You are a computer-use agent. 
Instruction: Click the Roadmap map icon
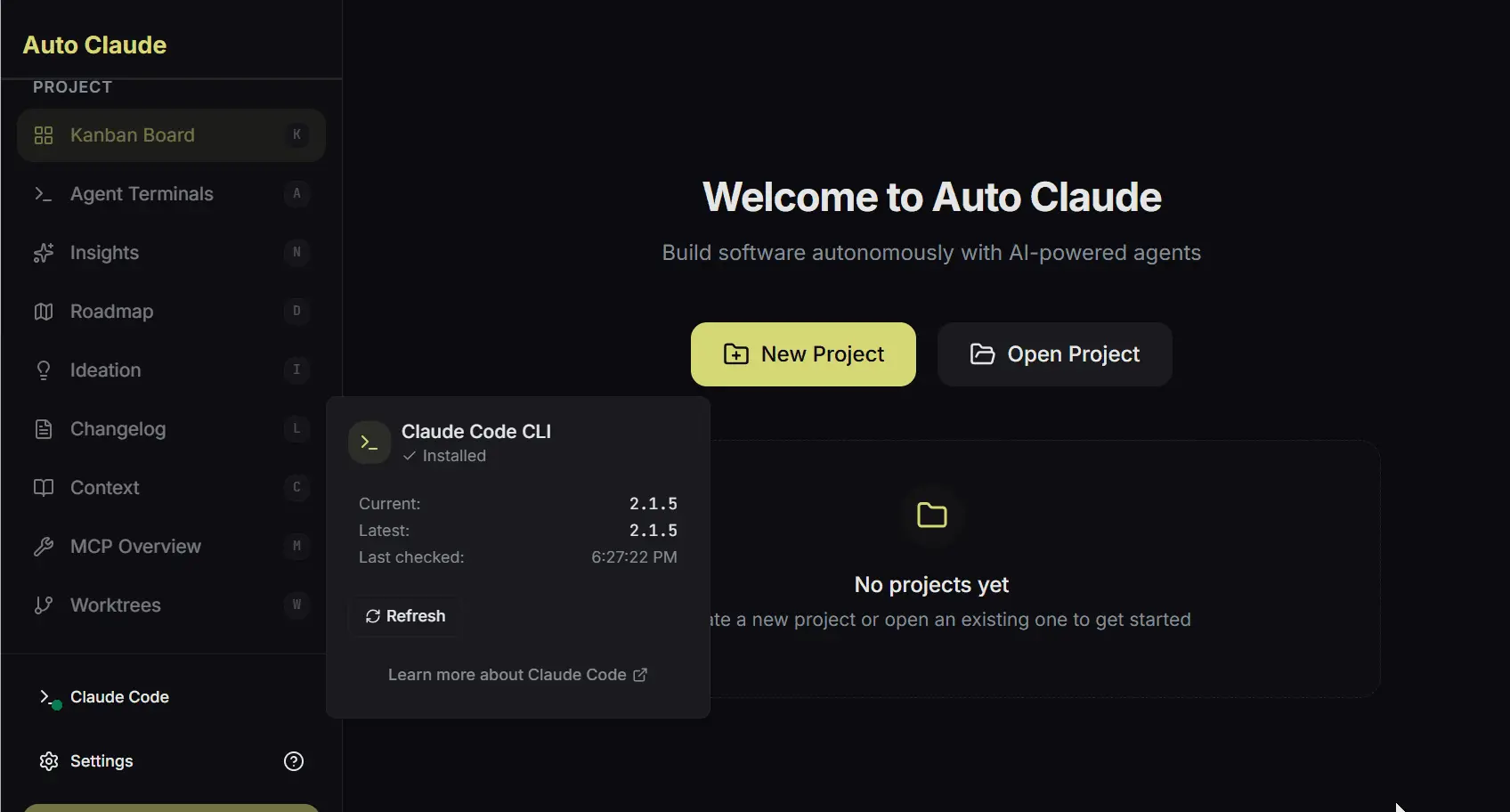[44, 312]
